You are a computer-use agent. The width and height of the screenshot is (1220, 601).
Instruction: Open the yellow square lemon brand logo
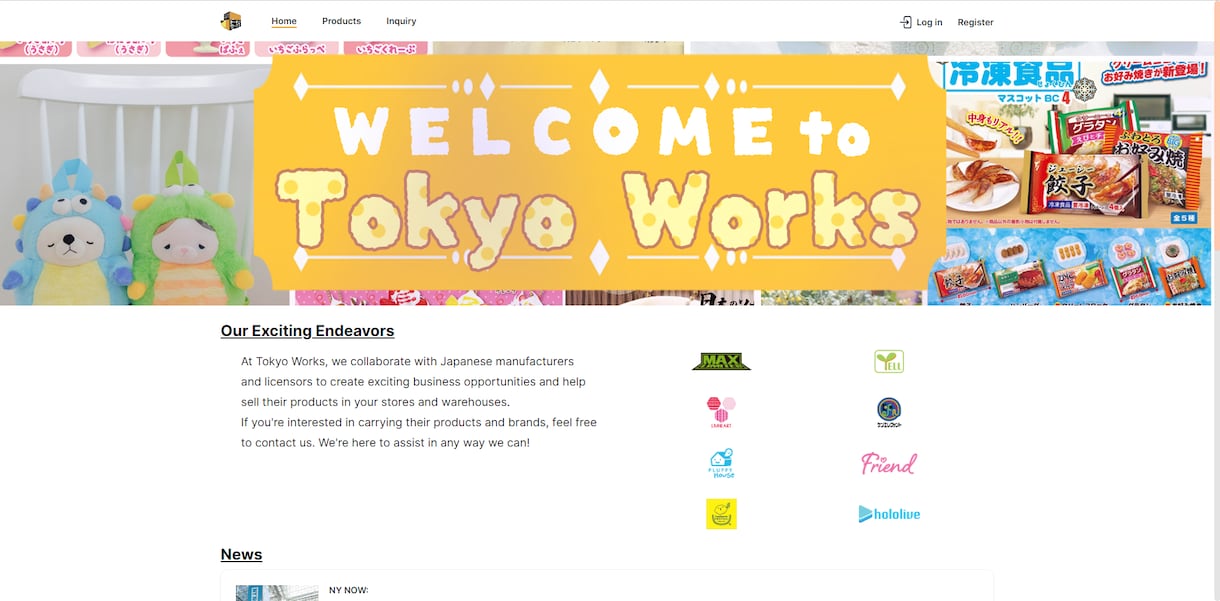click(x=721, y=514)
